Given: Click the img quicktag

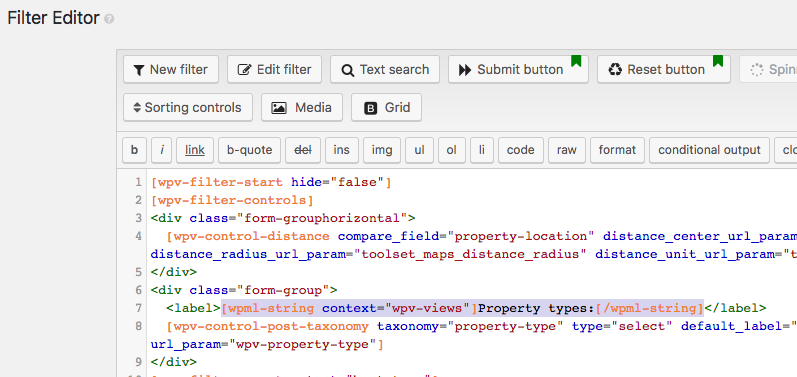Looking at the screenshot, I should (x=382, y=150).
